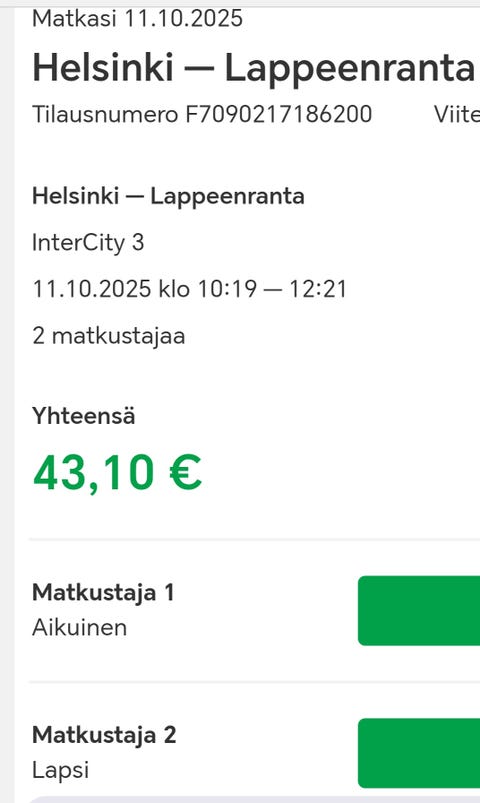
Task: Click the Tilausnumero label text
Action: pos(105,114)
